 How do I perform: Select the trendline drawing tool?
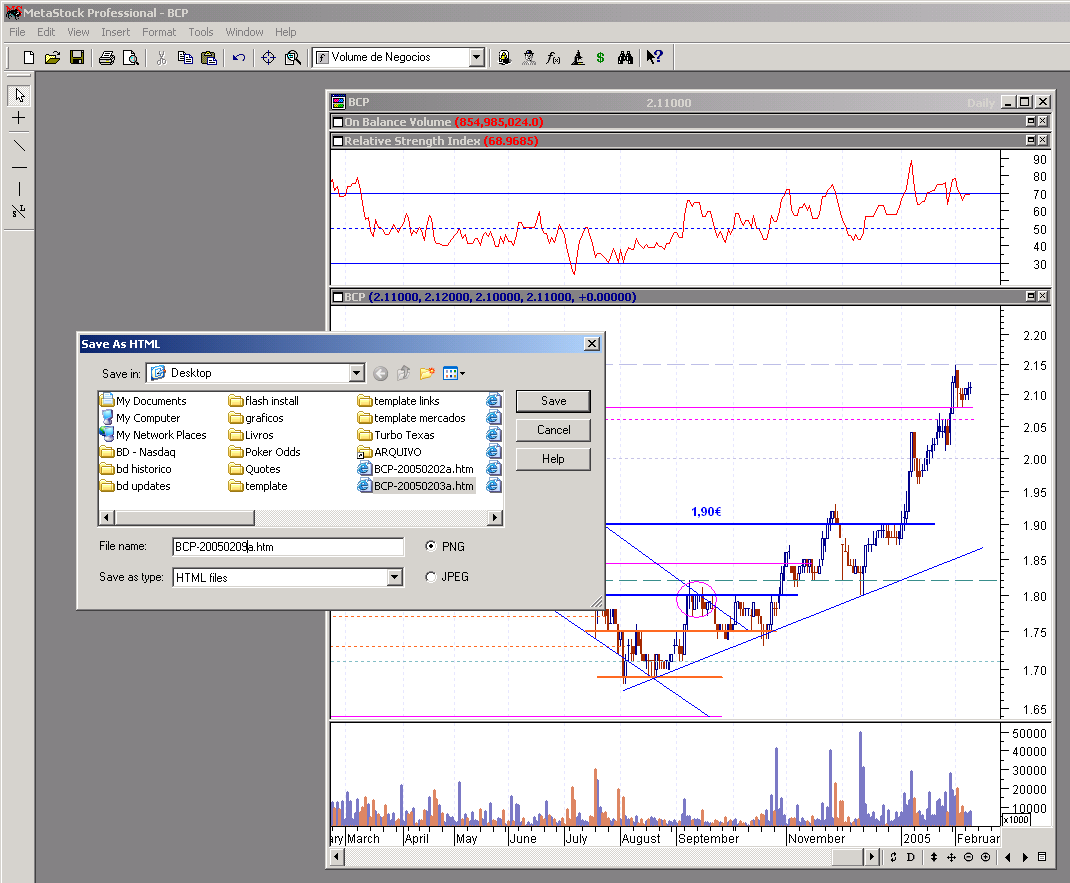click(19, 143)
